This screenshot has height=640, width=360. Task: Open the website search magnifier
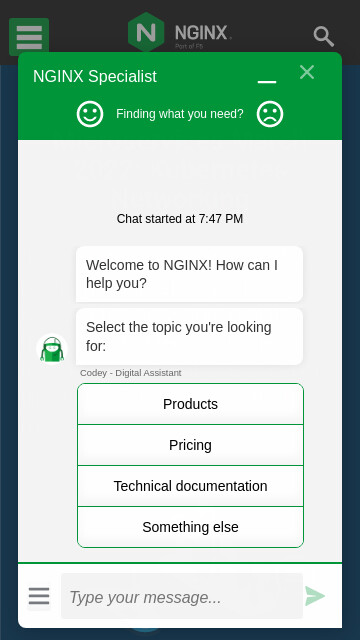(x=324, y=36)
